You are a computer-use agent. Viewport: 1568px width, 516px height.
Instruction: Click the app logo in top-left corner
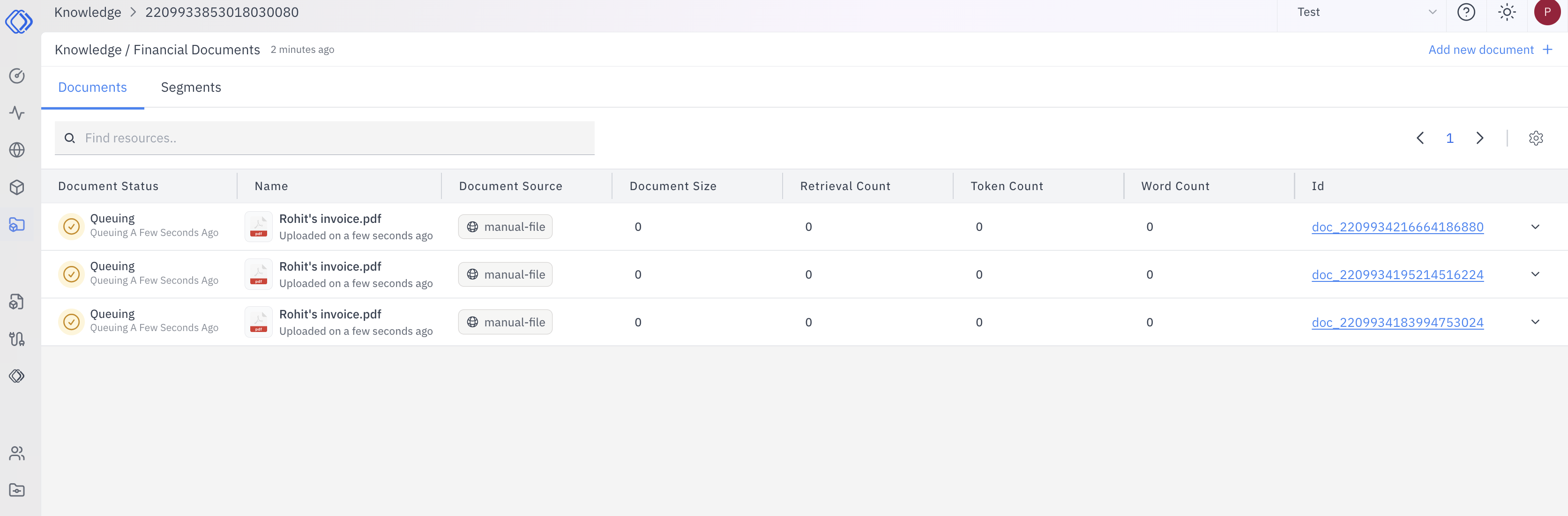click(18, 21)
